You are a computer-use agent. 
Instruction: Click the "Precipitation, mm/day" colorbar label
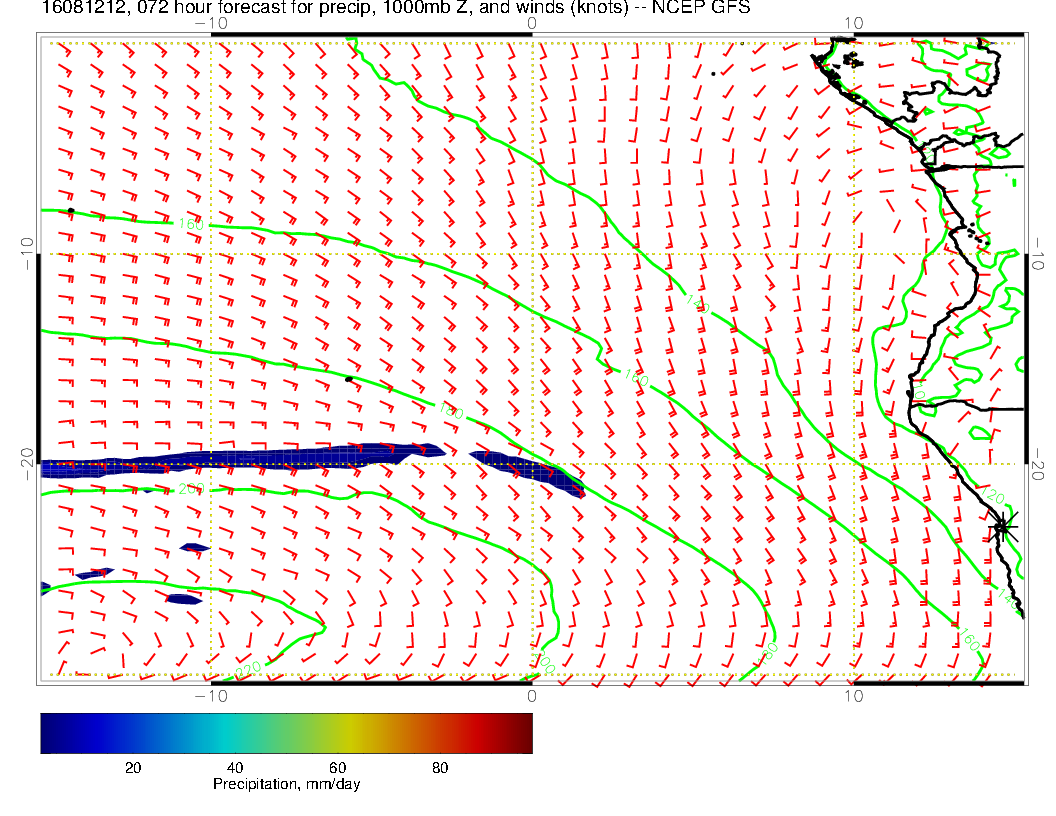(286, 784)
